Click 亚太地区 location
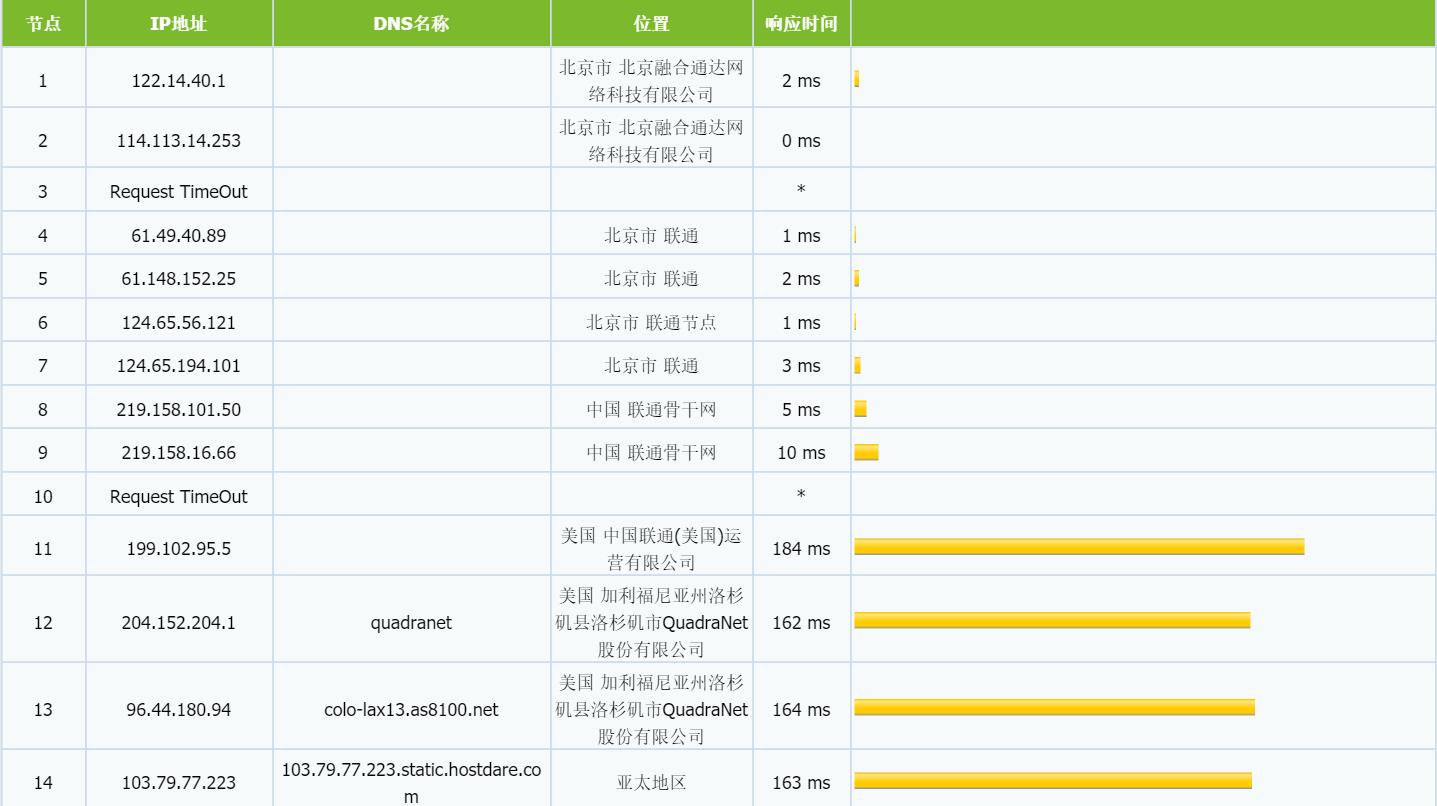The height and width of the screenshot is (806, 1437). (x=651, y=783)
